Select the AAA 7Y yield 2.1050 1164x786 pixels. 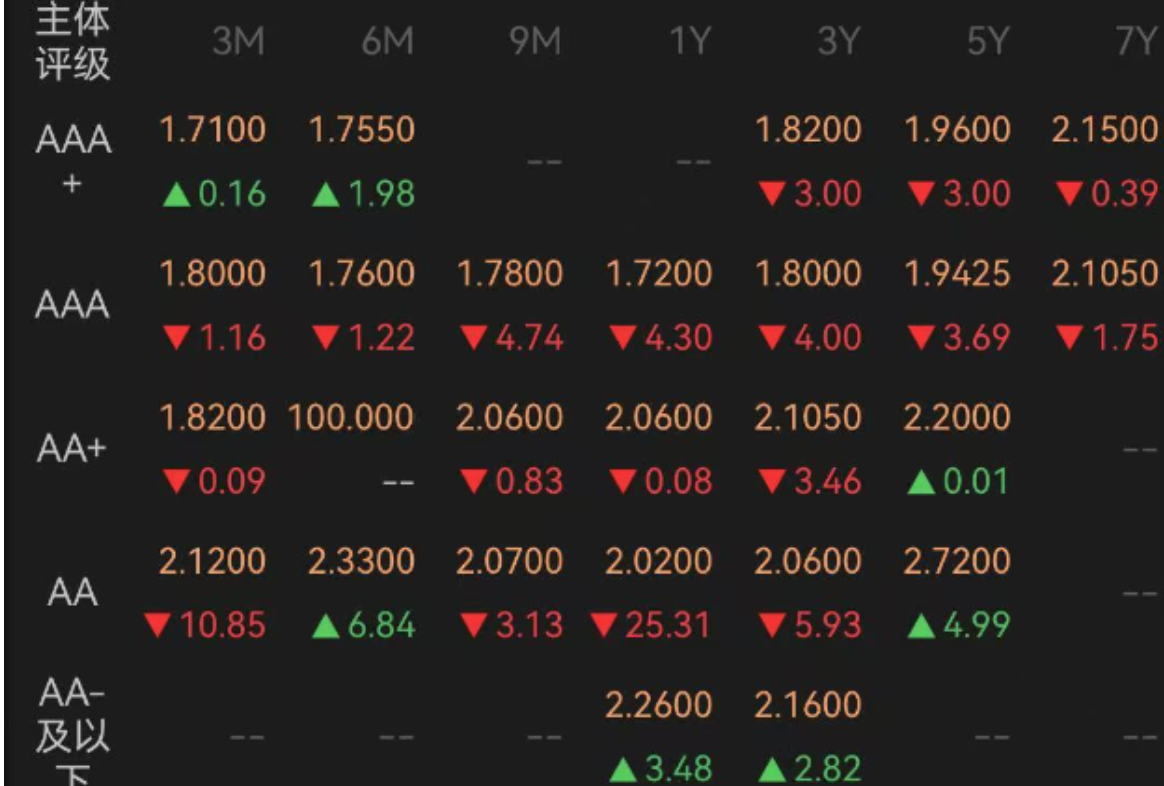point(1105,273)
